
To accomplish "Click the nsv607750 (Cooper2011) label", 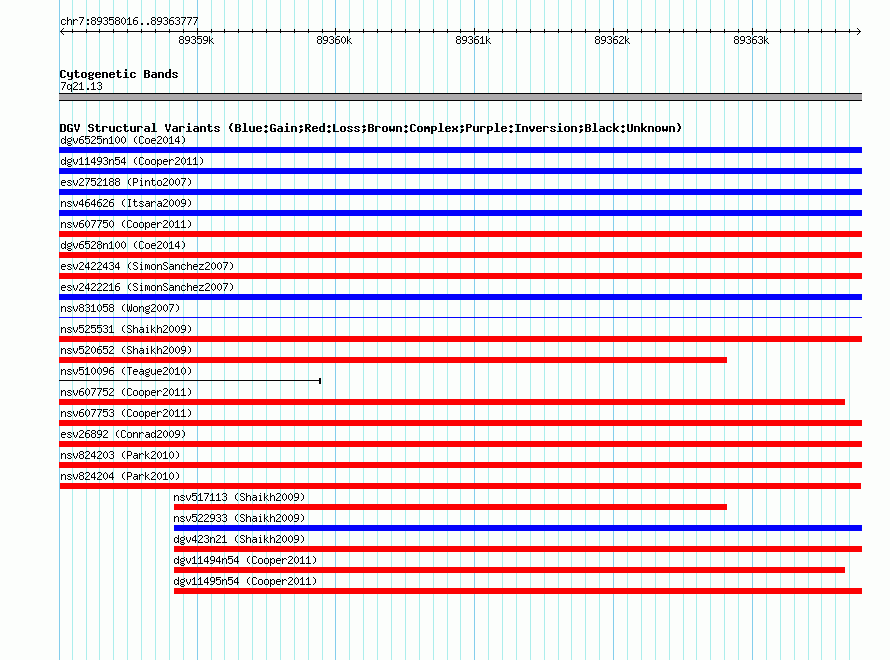I will (x=126, y=224).
